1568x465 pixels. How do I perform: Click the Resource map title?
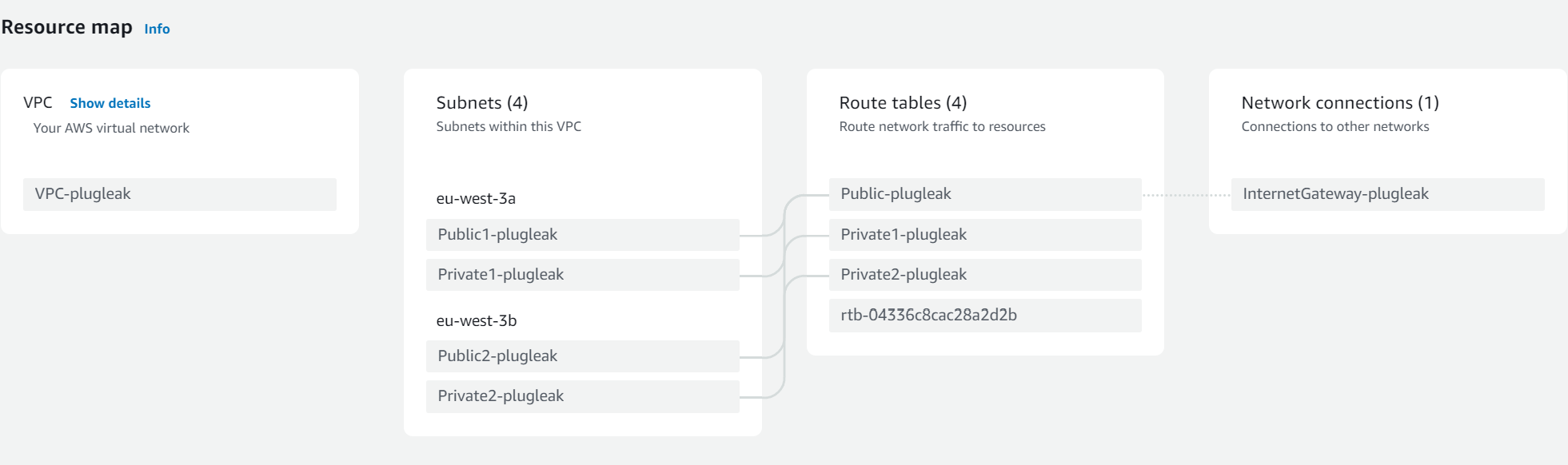point(67,26)
